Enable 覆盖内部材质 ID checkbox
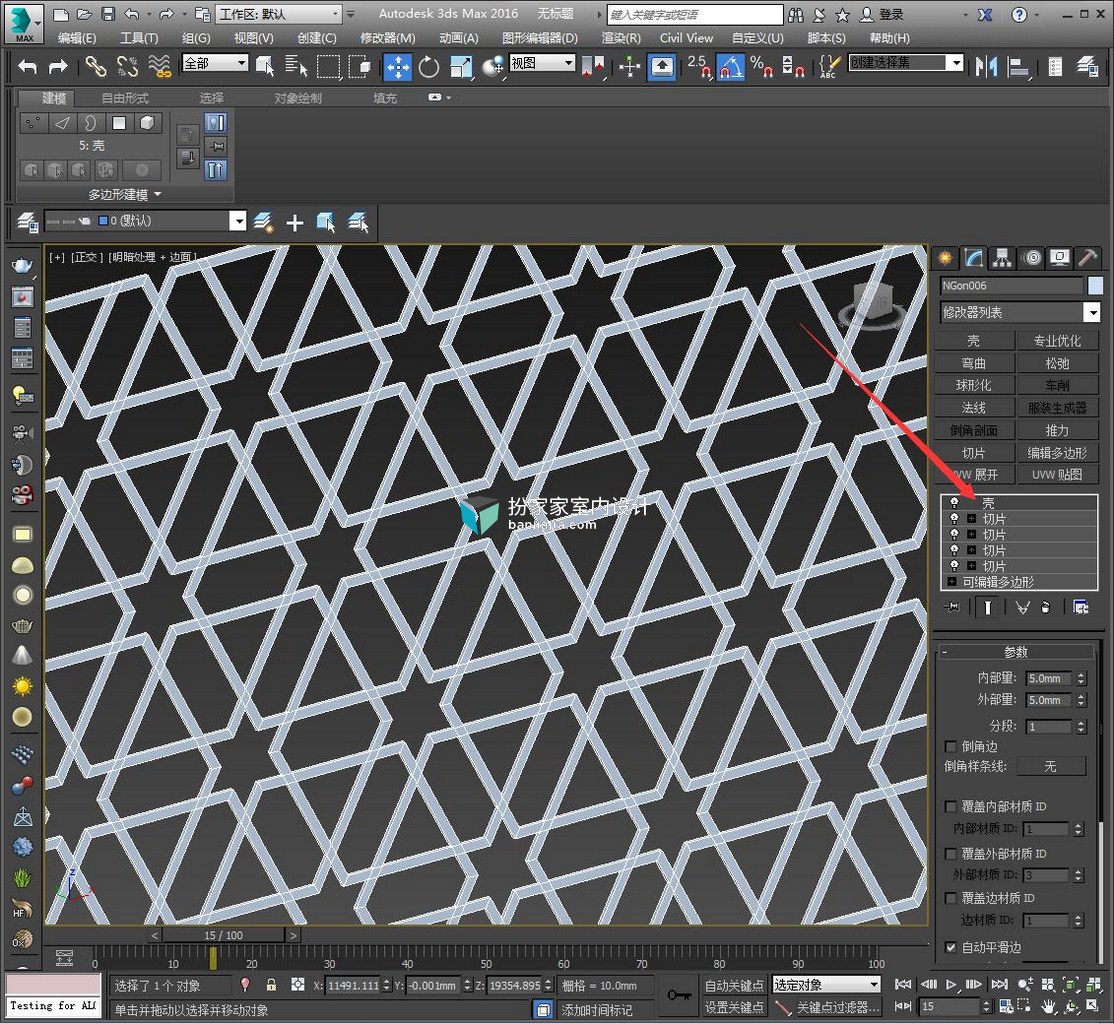Screen dimensions: 1114x1024 tap(951, 806)
